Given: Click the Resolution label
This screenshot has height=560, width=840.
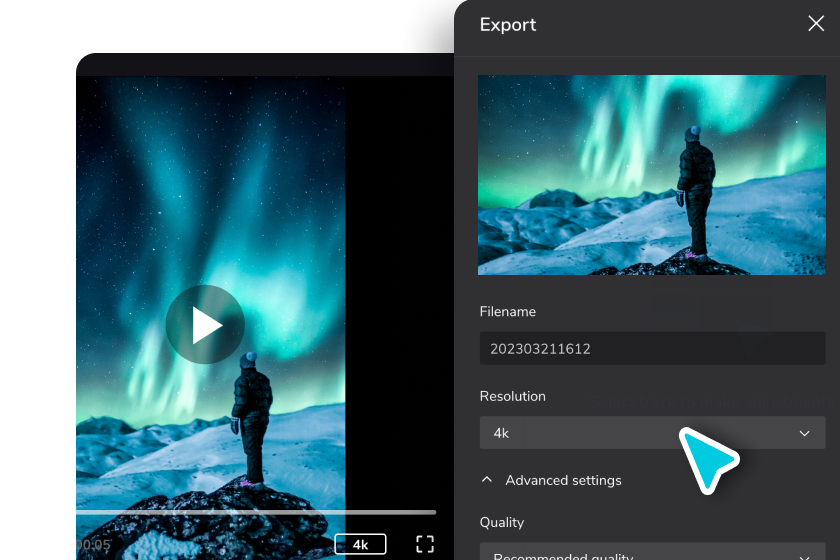Looking at the screenshot, I should (513, 396).
